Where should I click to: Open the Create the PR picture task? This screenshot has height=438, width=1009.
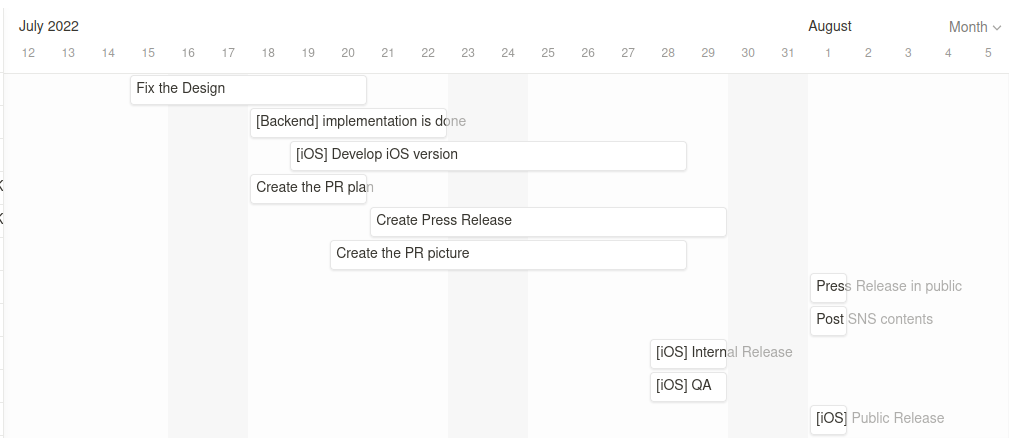pos(508,255)
